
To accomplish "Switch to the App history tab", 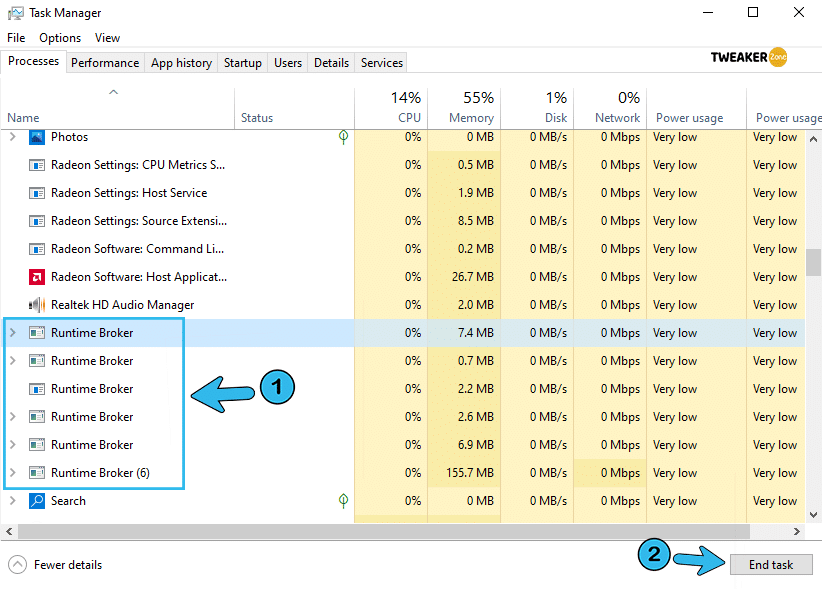I will tap(181, 63).
